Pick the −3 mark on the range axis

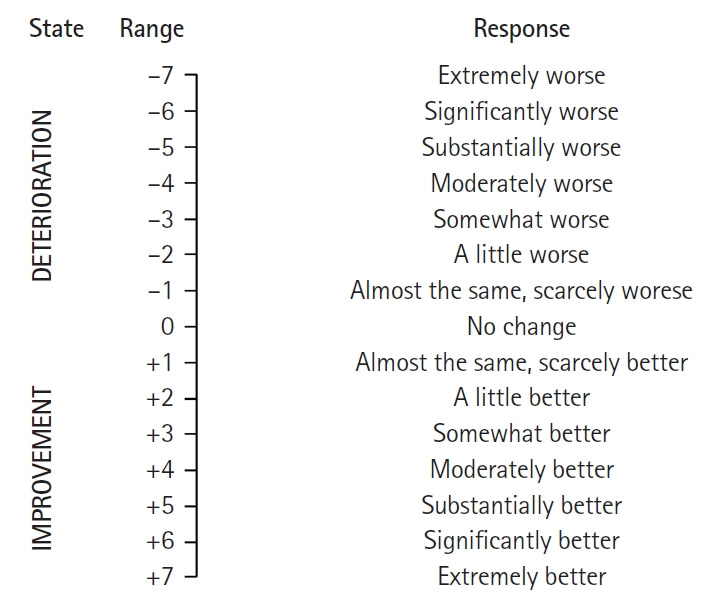(x=160, y=219)
